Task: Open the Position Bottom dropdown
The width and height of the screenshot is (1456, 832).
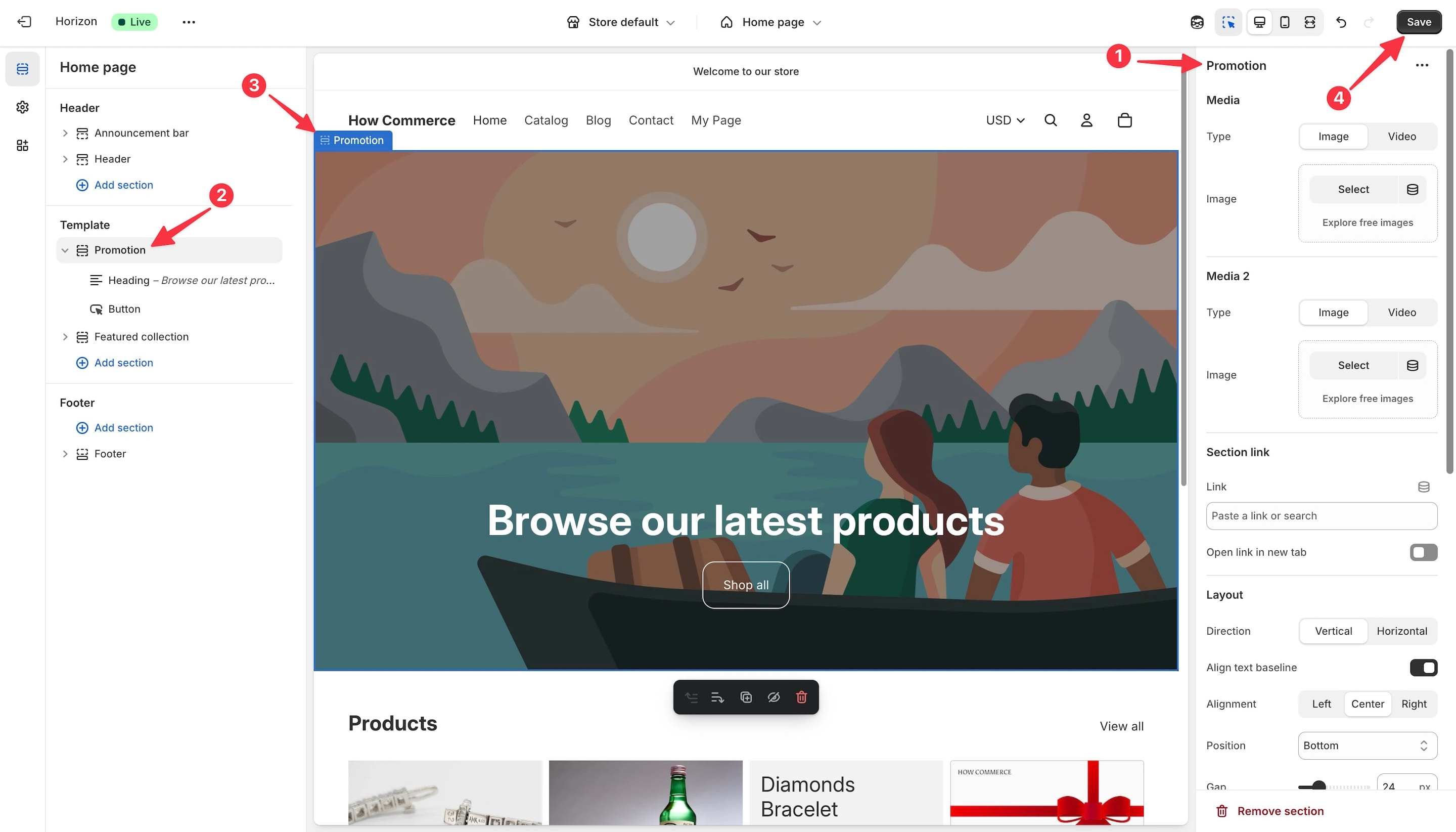Action: point(1367,746)
